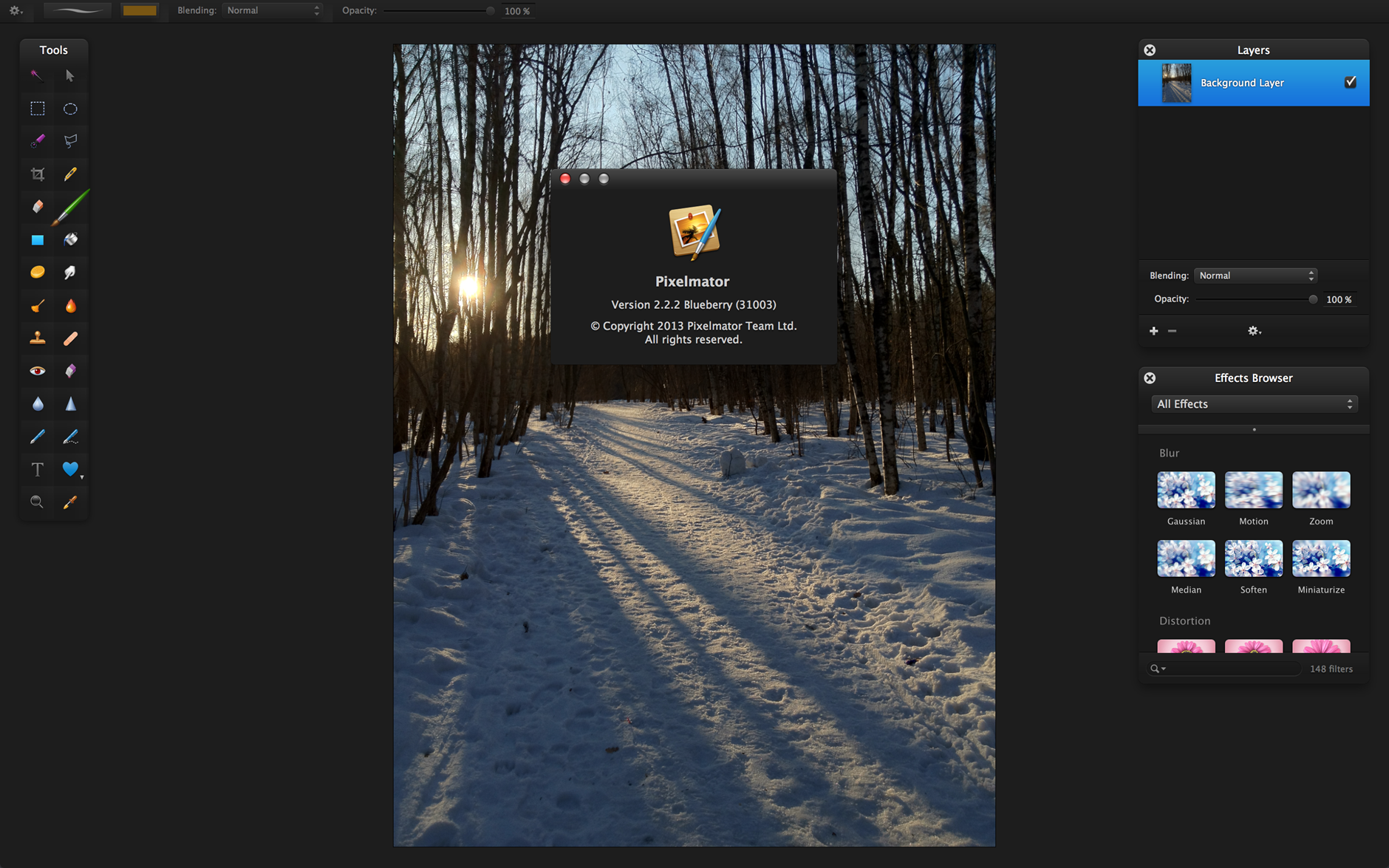Pick the Eraser tool
1389x868 pixels.
[x=37, y=207]
